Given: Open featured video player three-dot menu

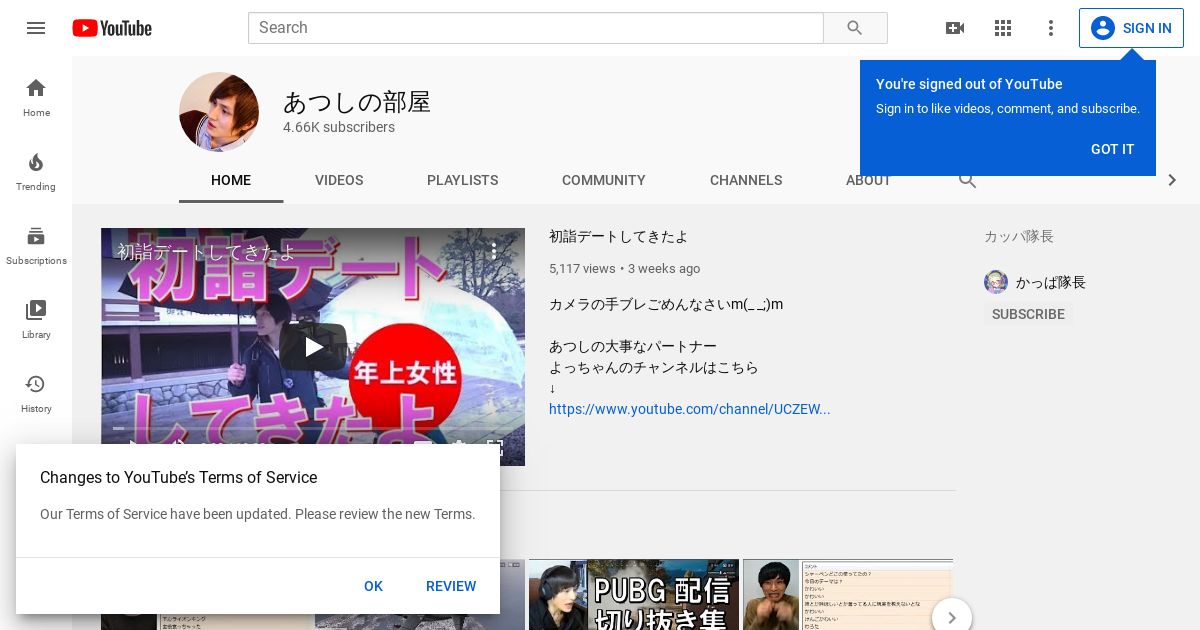Looking at the screenshot, I should (x=493, y=251).
